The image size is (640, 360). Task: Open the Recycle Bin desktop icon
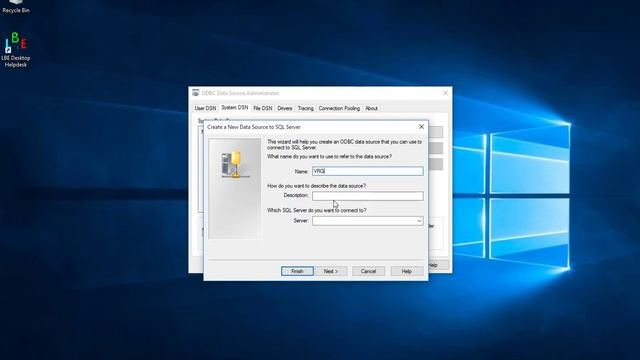pos(16,7)
